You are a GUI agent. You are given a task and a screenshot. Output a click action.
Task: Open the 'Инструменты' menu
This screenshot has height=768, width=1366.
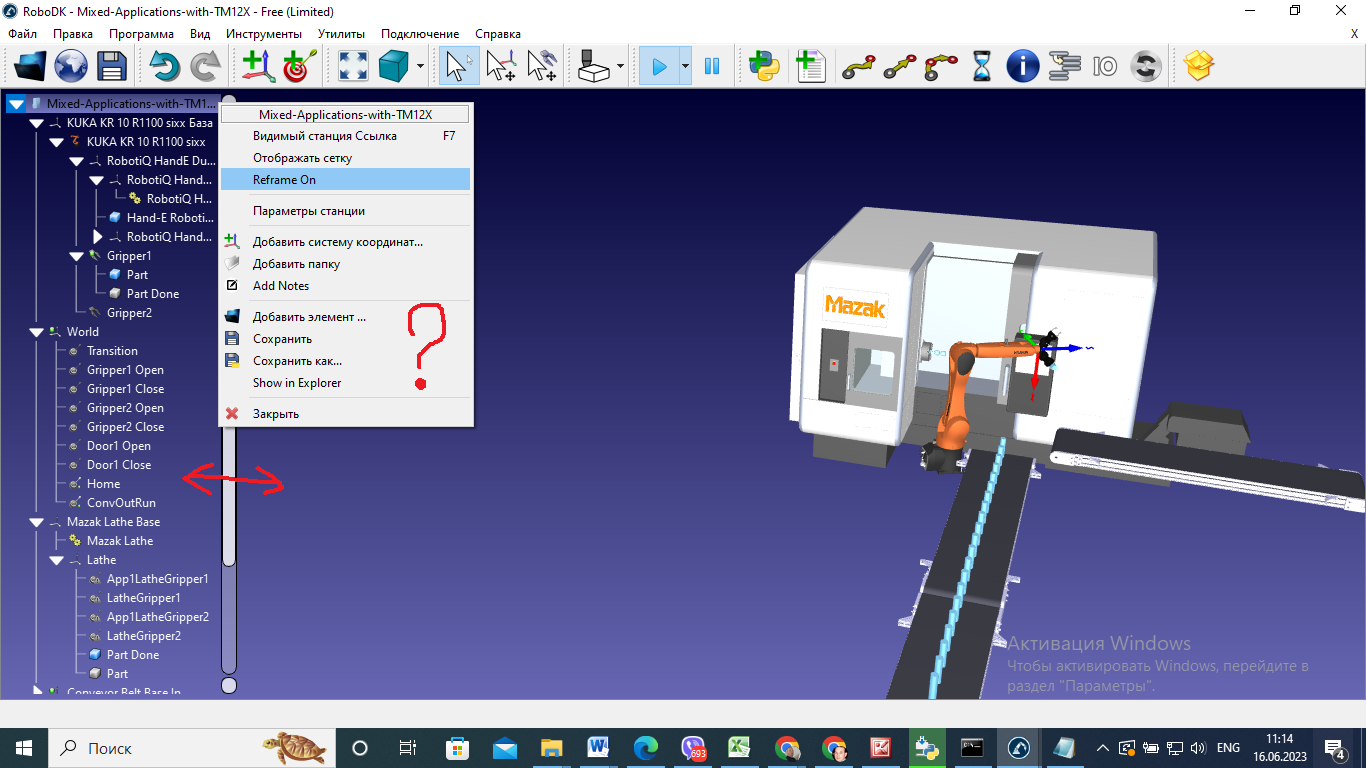pyautogui.click(x=264, y=34)
